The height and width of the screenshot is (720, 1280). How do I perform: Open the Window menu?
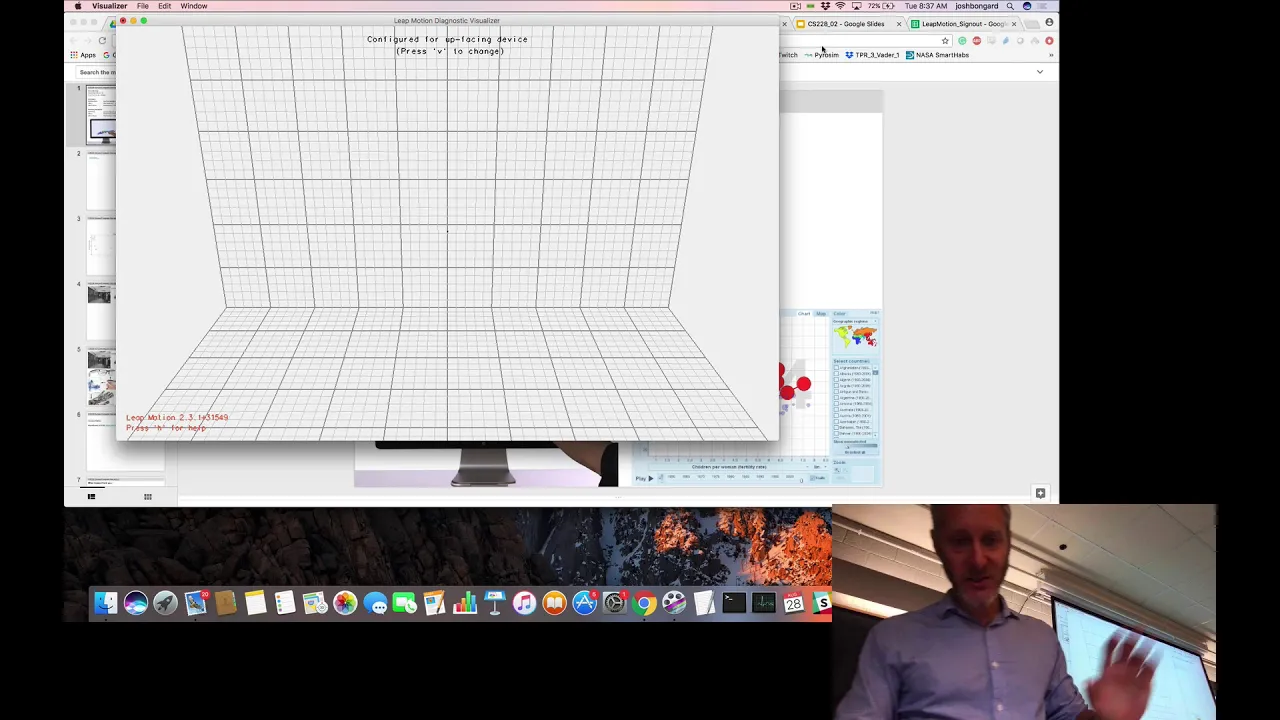[x=194, y=6]
